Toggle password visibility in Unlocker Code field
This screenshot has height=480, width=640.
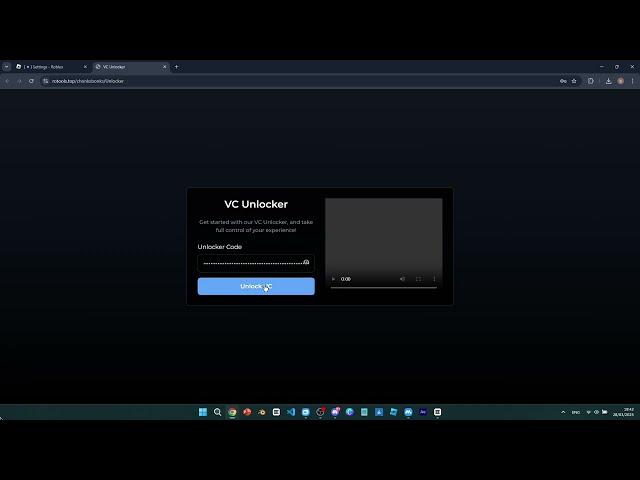tap(306, 263)
